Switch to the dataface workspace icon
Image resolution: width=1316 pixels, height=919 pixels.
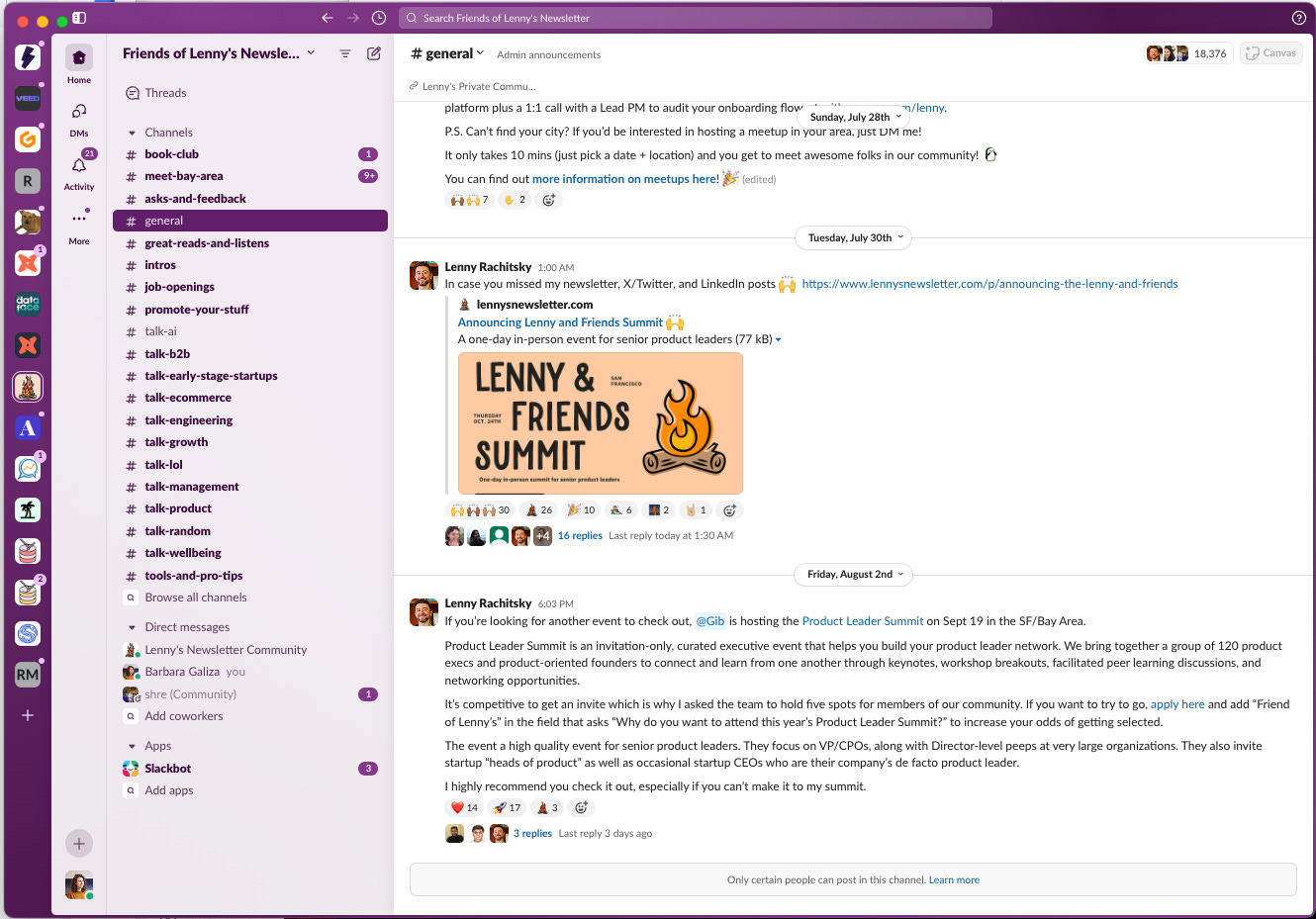[x=28, y=305]
